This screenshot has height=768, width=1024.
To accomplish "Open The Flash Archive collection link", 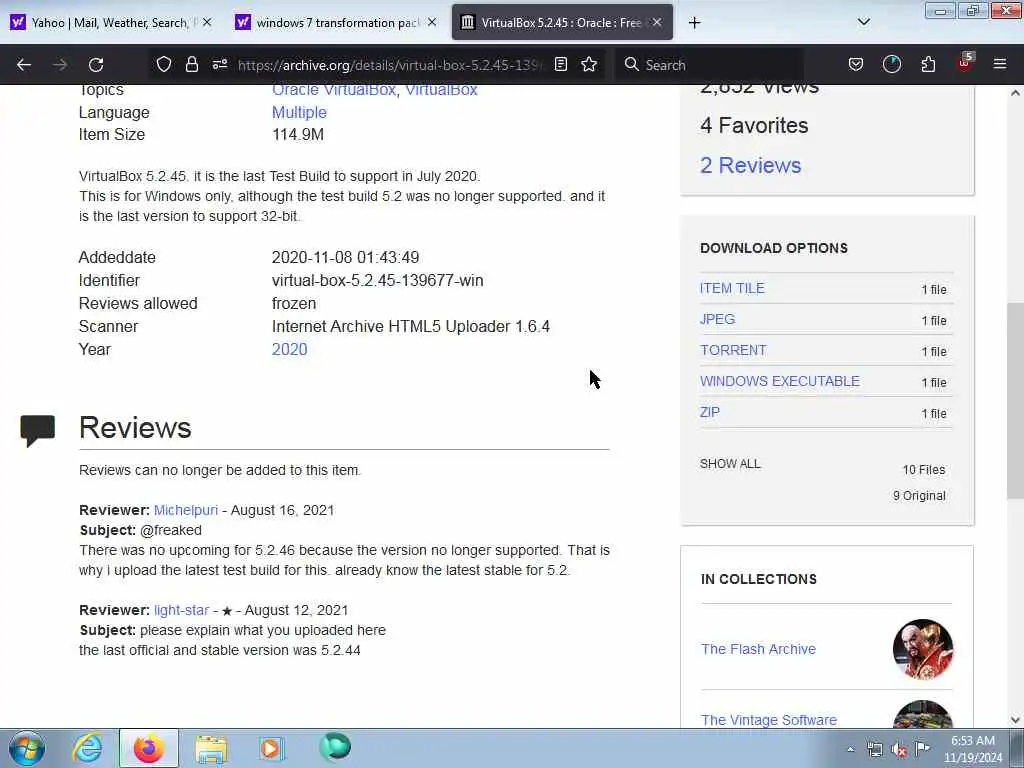I will pos(758,649).
